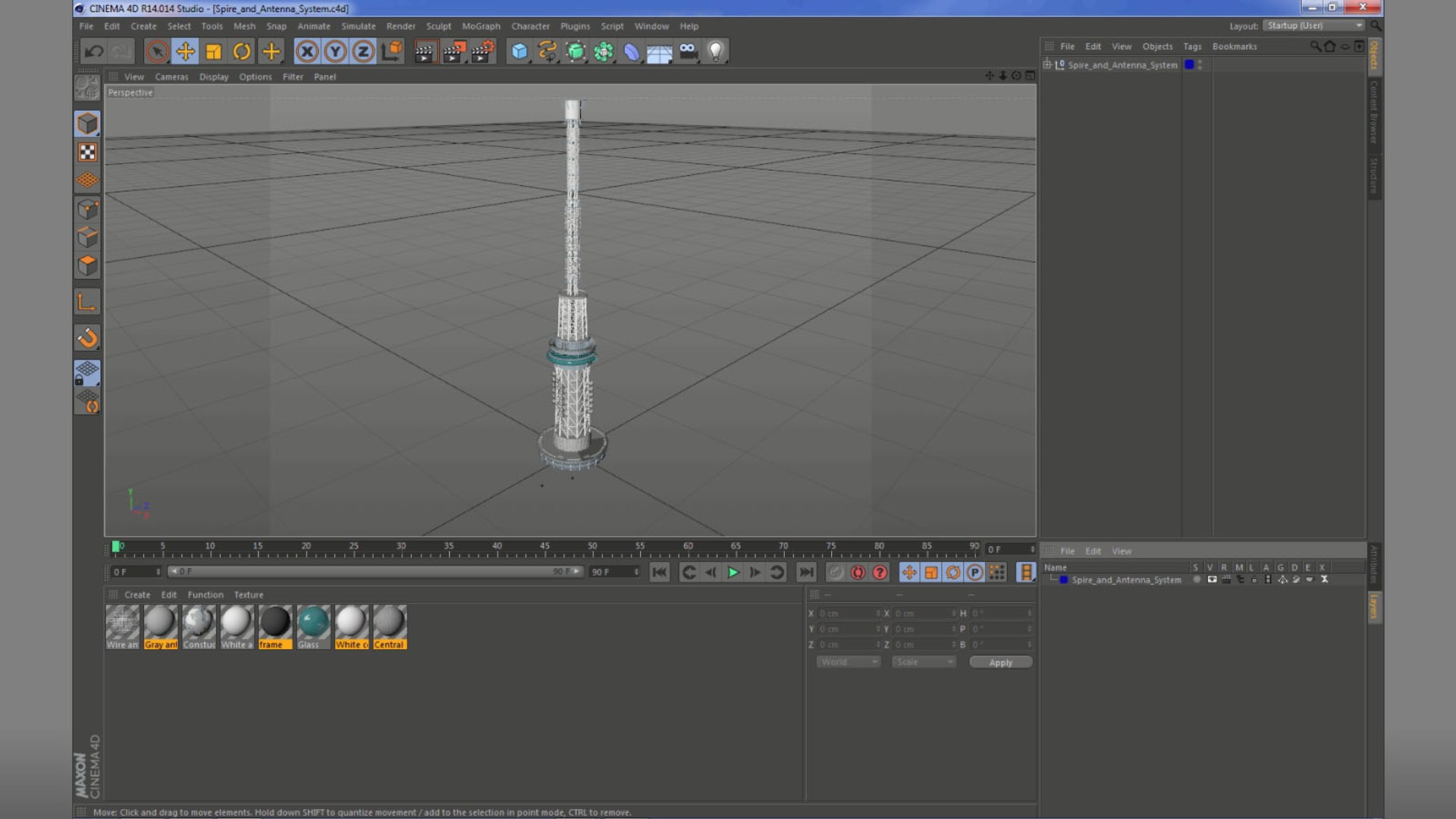Image resolution: width=1456 pixels, height=819 pixels.
Task: Open viewport Cameras menu
Action: tap(171, 77)
